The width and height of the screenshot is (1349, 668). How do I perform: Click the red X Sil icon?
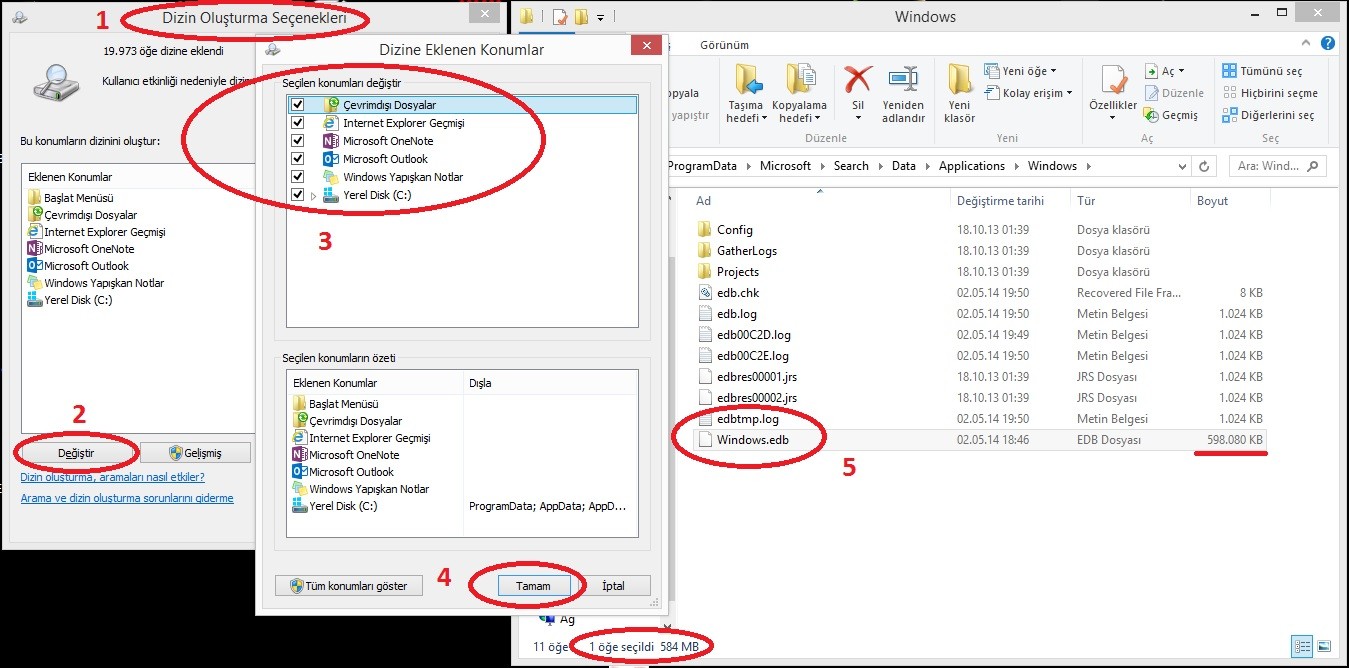pos(857,79)
